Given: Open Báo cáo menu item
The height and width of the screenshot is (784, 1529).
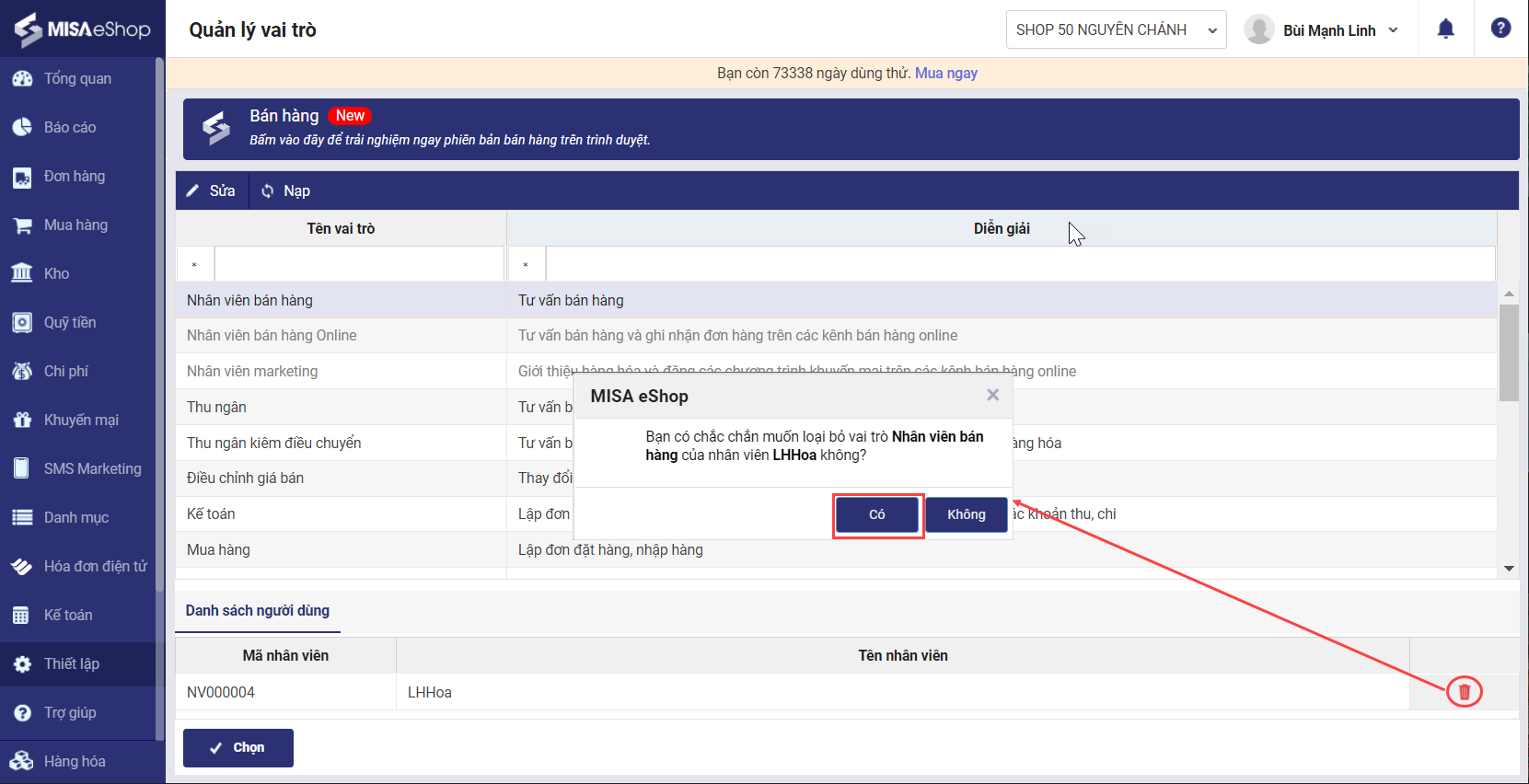Looking at the screenshot, I should [x=77, y=127].
